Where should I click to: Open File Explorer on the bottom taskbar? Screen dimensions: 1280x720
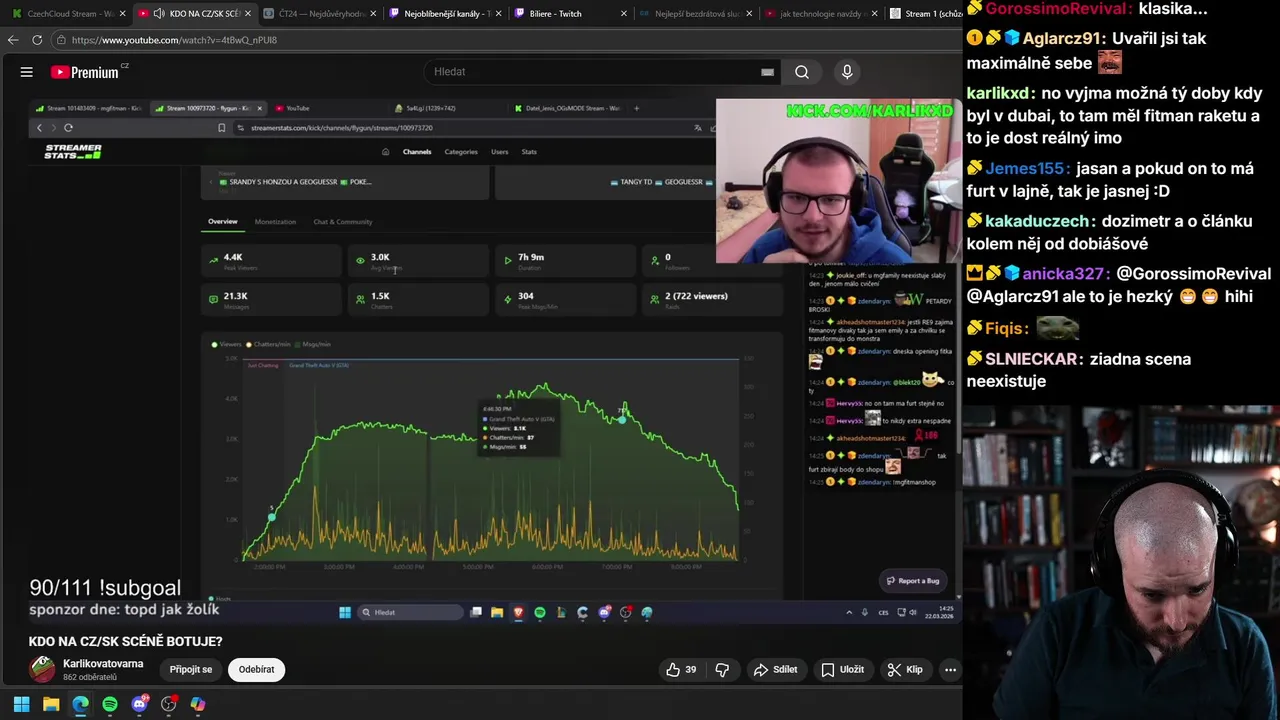[x=51, y=704]
